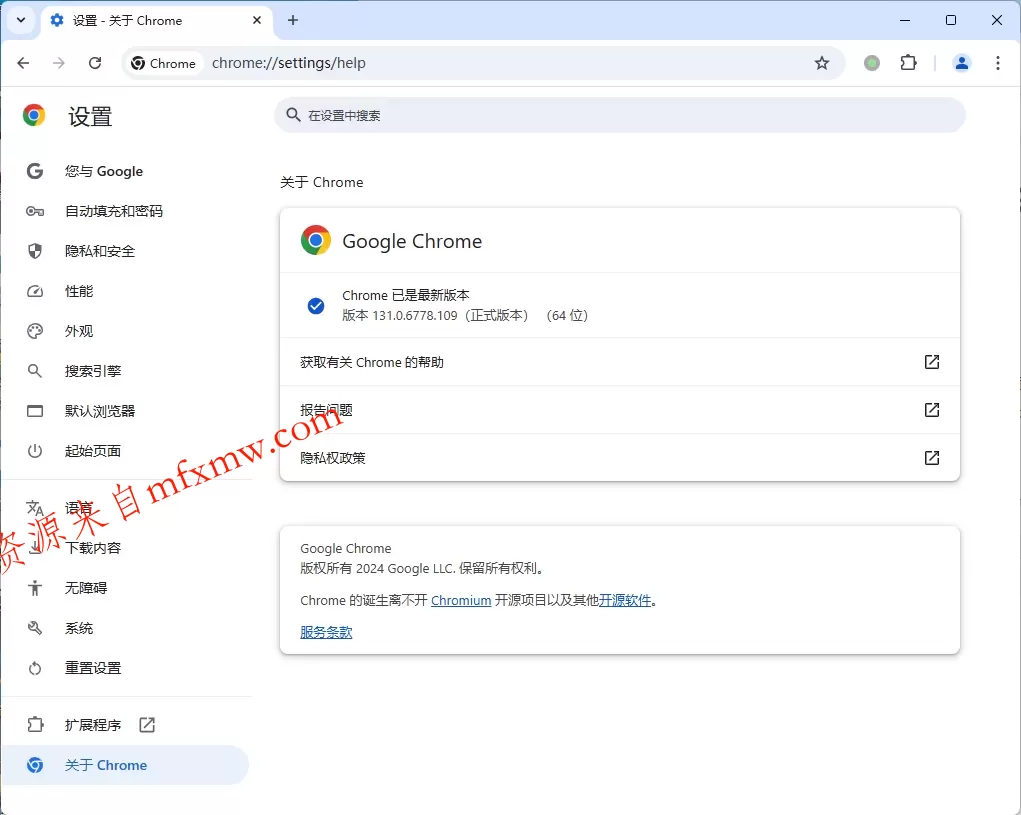1021x815 pixels.
Task: Click the external link icon beside 扩展程序
Action: coord(147,725)
